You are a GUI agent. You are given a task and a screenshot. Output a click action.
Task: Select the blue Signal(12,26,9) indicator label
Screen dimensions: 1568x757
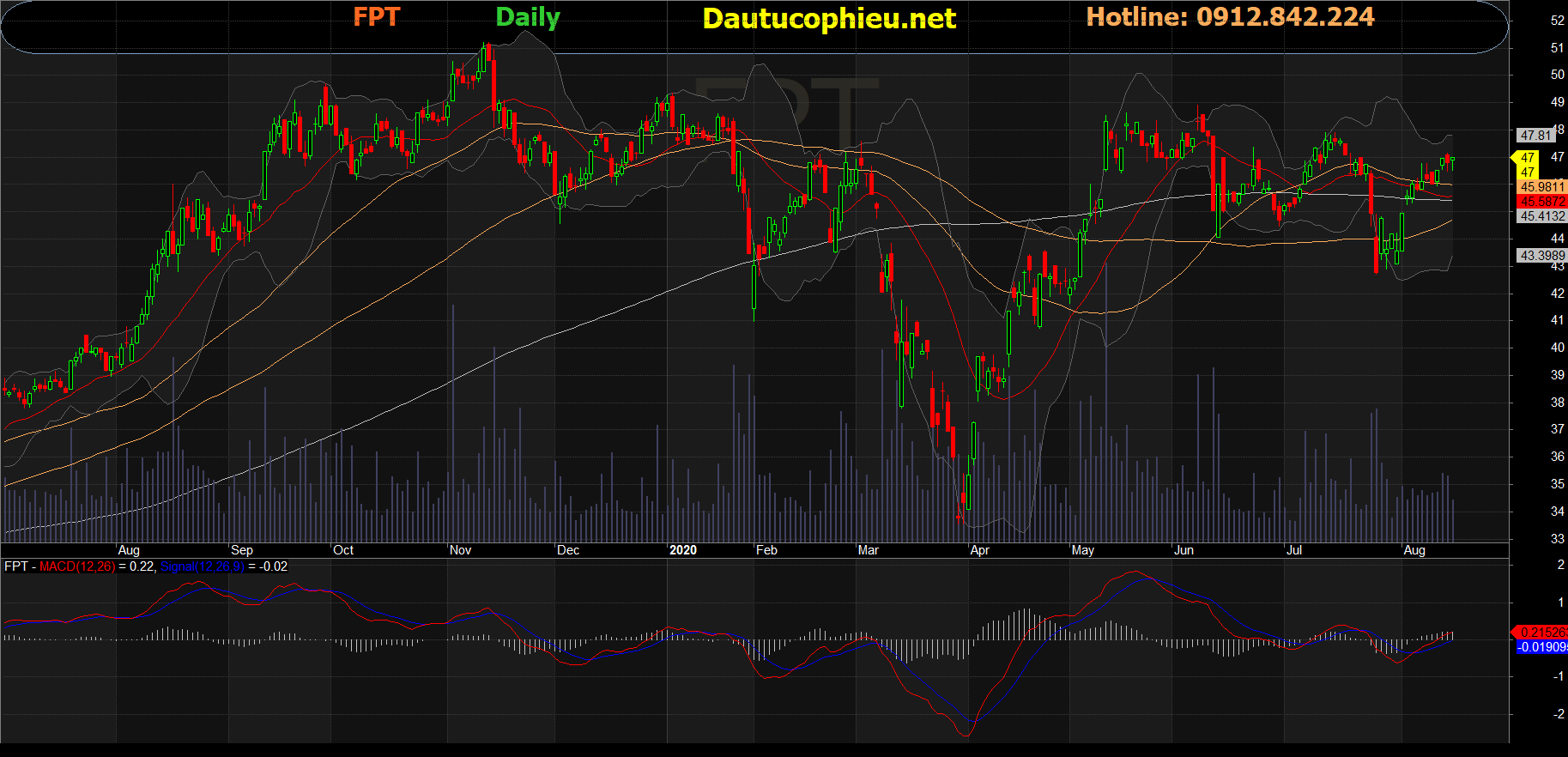[x=203, y=566]
